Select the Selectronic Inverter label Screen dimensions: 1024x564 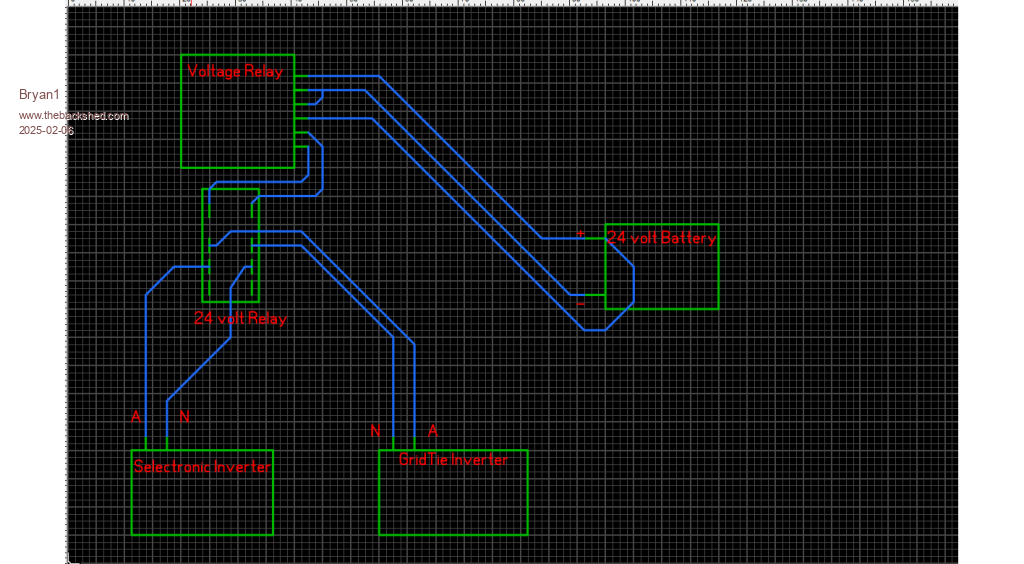tap(202, 467)
